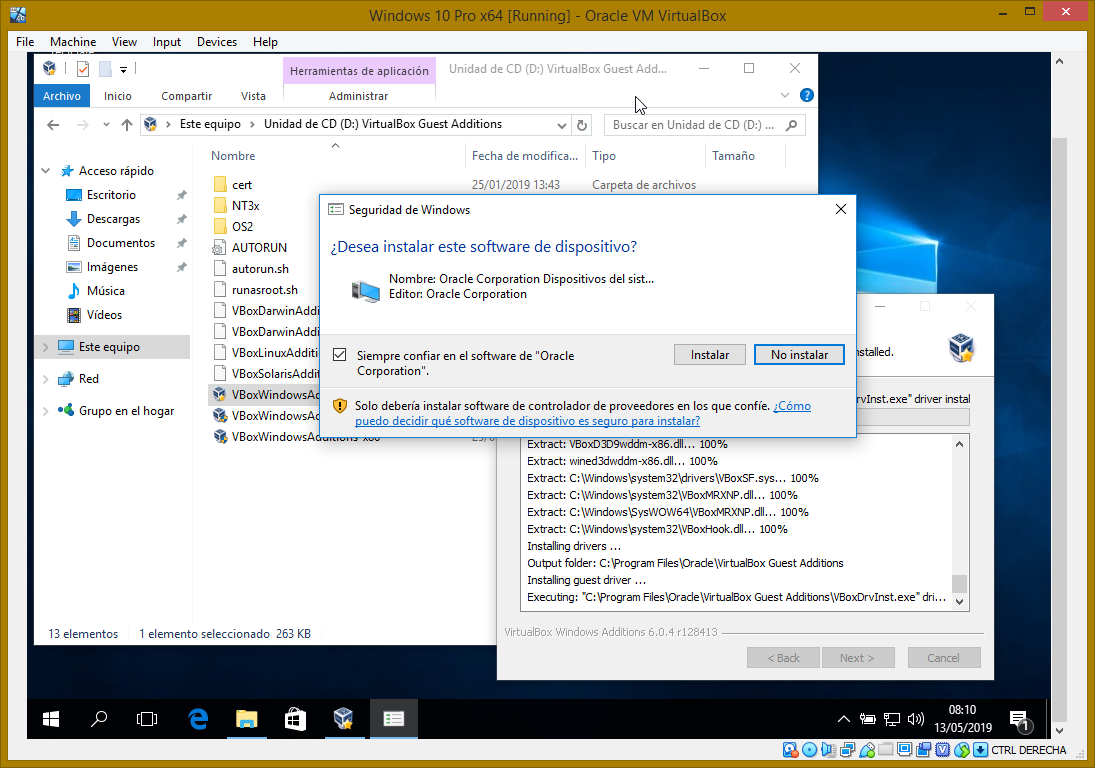Click the network adapters status icon
The image size is (1095, 768).
848,750
